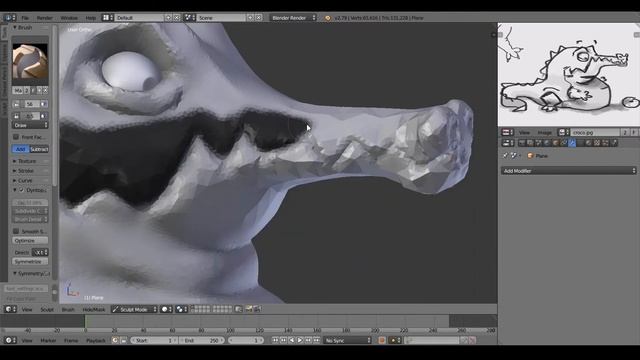The width and height of the screenshot is (640, 360).
Task: Click the Sculpt Mode brush icon
Action: click(x=116, y=309)
